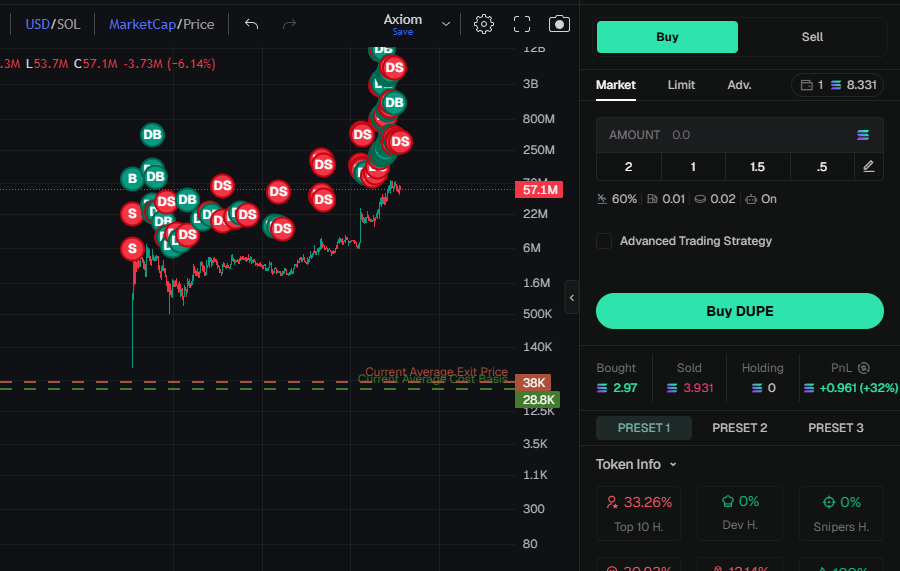This screenshot has height=571, width=900.
Task: Enable Advanced Trading Strategy checkbox
Action: (604, 241)
